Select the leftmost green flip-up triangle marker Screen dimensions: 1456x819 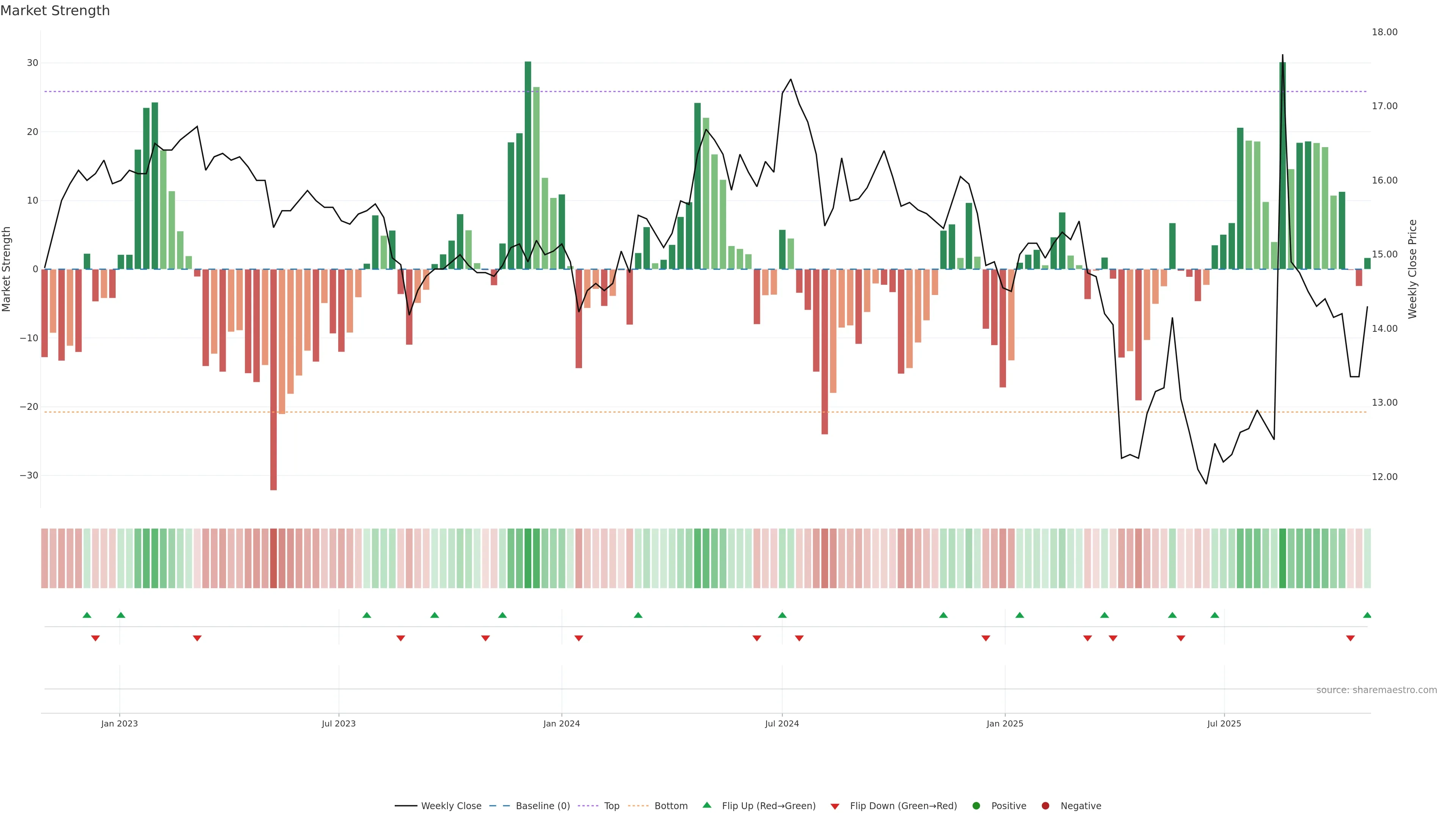86,615
